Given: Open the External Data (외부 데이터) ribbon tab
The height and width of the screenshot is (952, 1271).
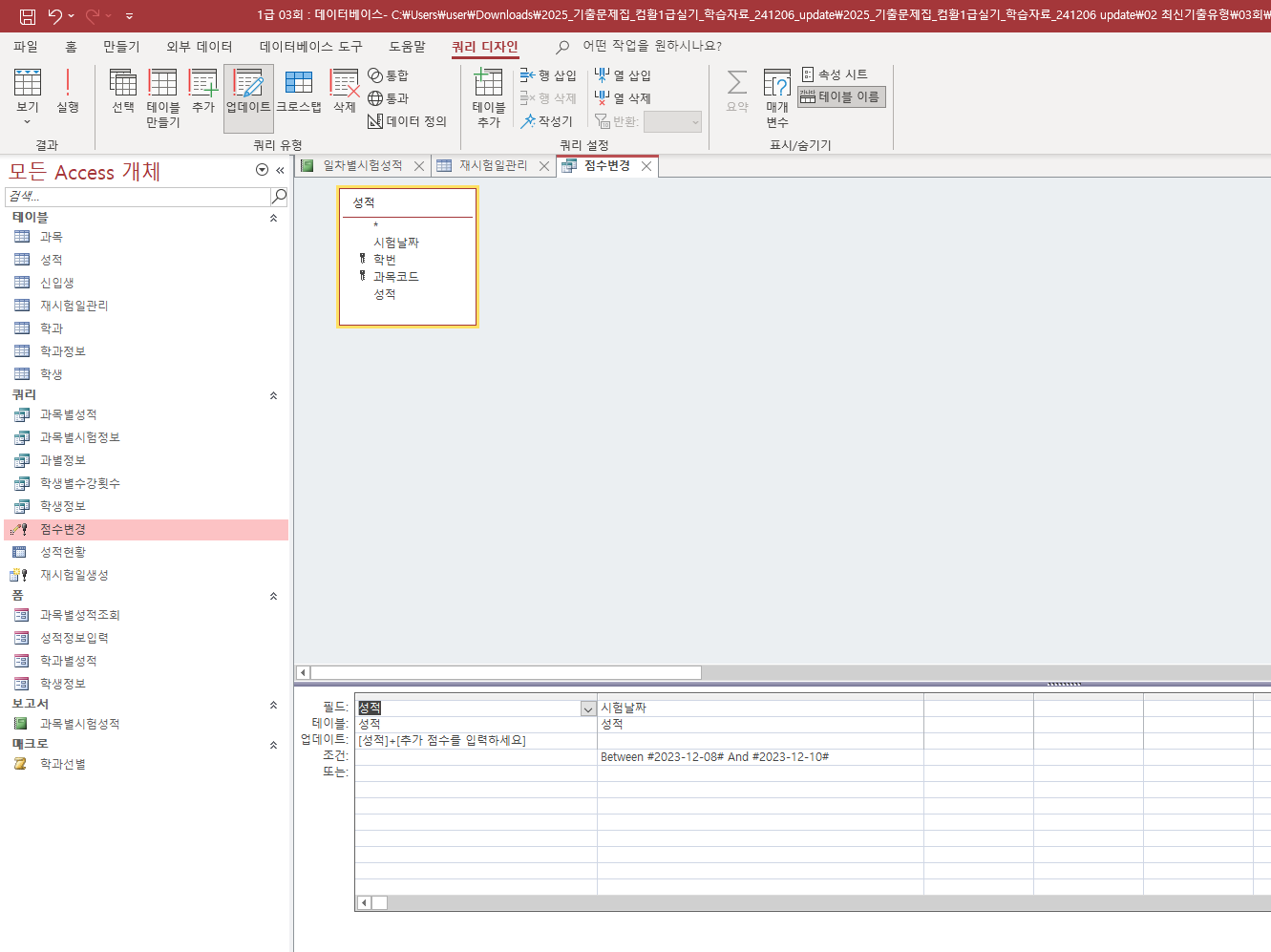Looking at the screenshot, I should click(199, 46).
